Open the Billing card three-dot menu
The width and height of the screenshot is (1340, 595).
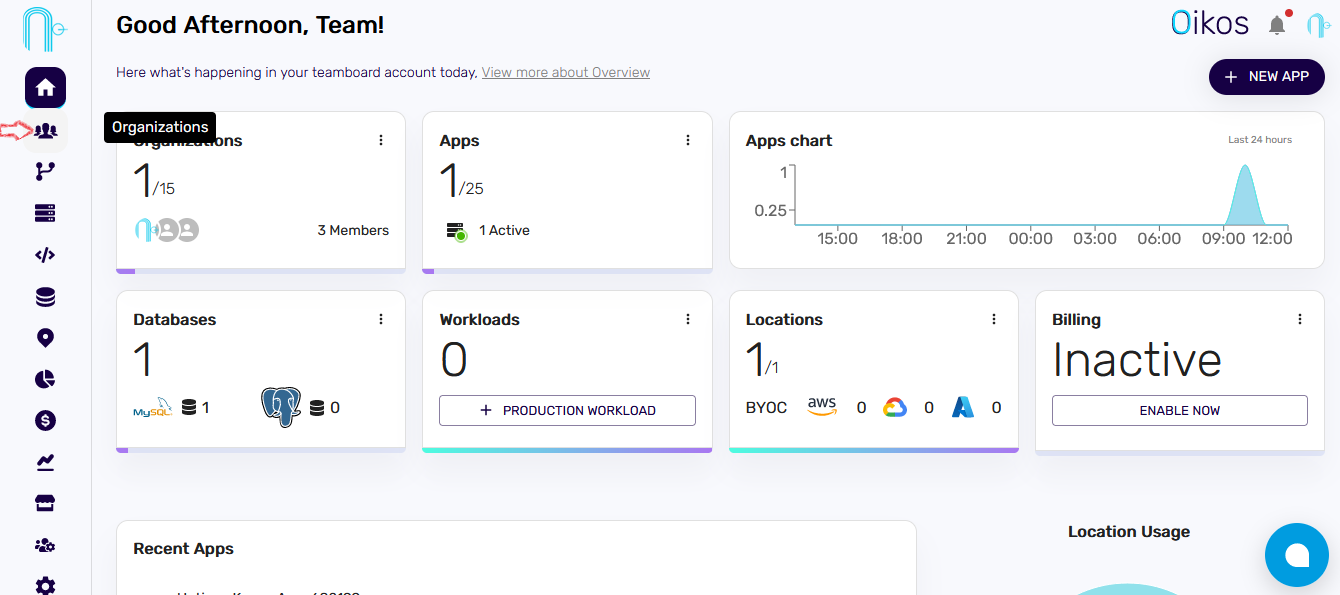(x=1300, y=319)
